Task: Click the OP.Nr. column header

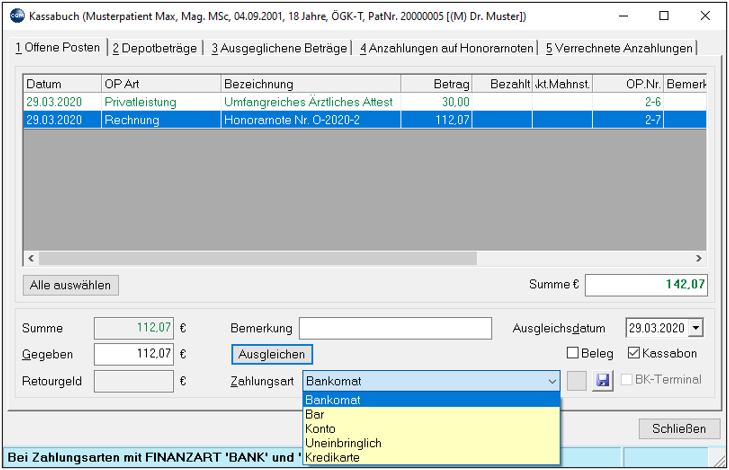Action: click(x=628, y=84)
